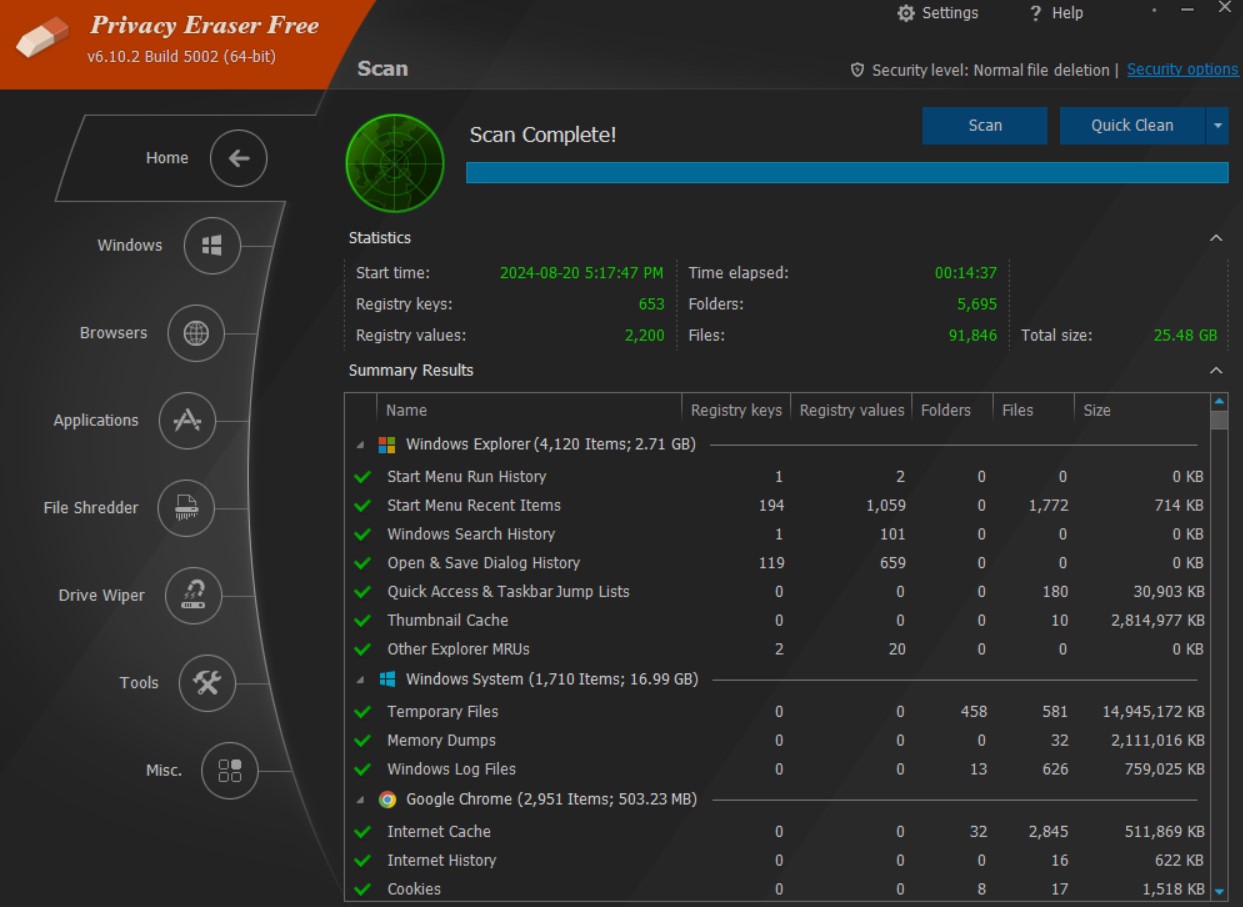Toggle checkmark for Internet Cache
The image size is (1243, 907).
pyautogui.click(x=363, y=832)
